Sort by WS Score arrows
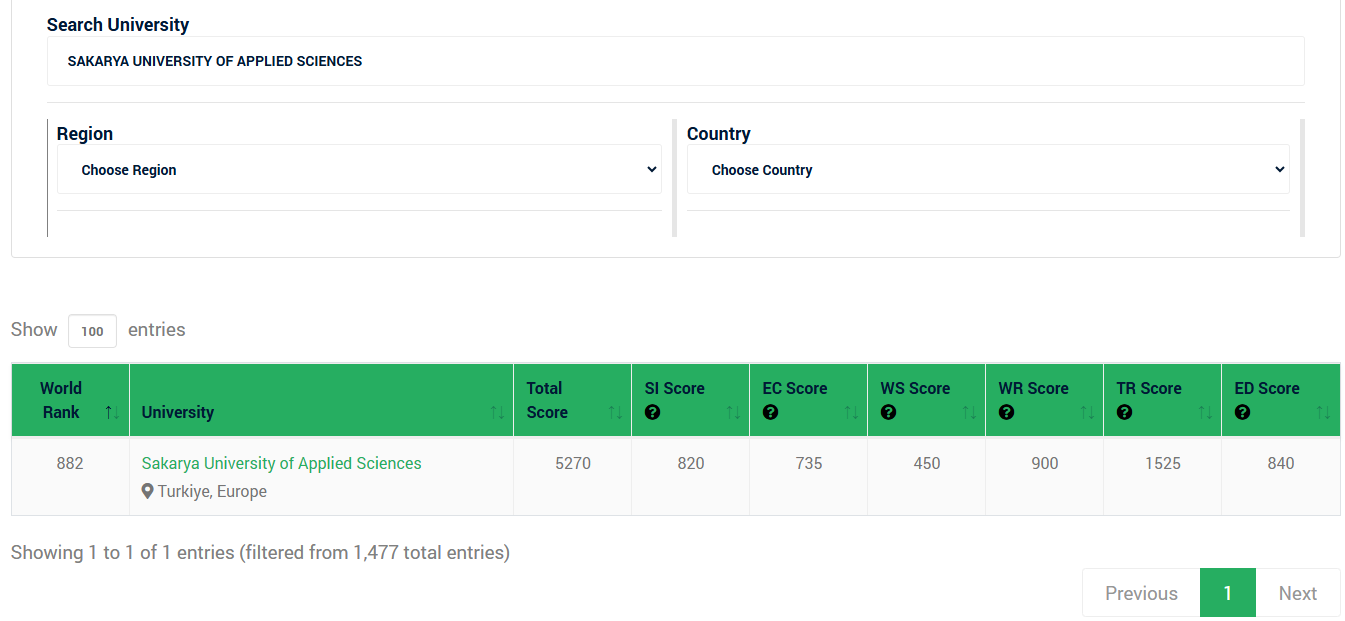This screenshot has height=621, width=1345. (x=969, y=412)
